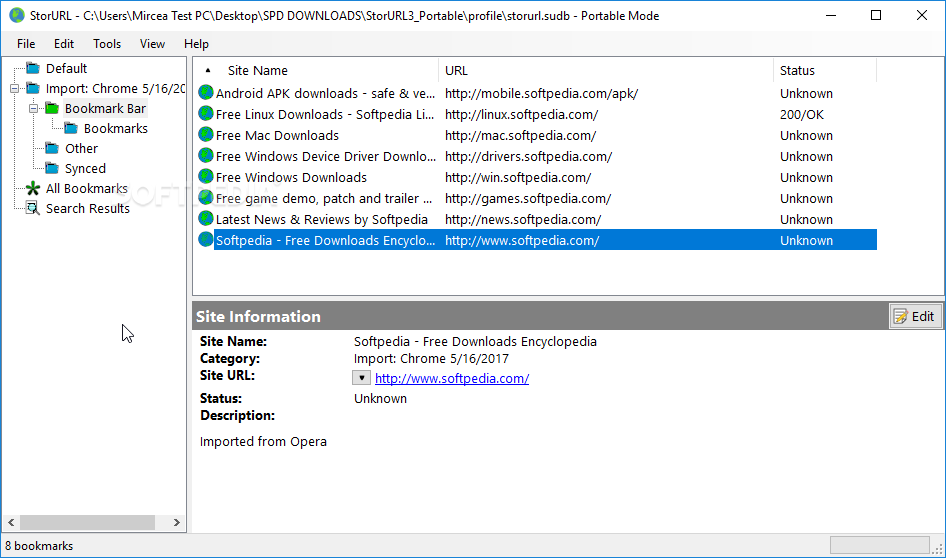Click the tree panel horizontal scrollbar thumb
Image resolution: width=946 pixels, height=558 pixels.
click(87, 522)
